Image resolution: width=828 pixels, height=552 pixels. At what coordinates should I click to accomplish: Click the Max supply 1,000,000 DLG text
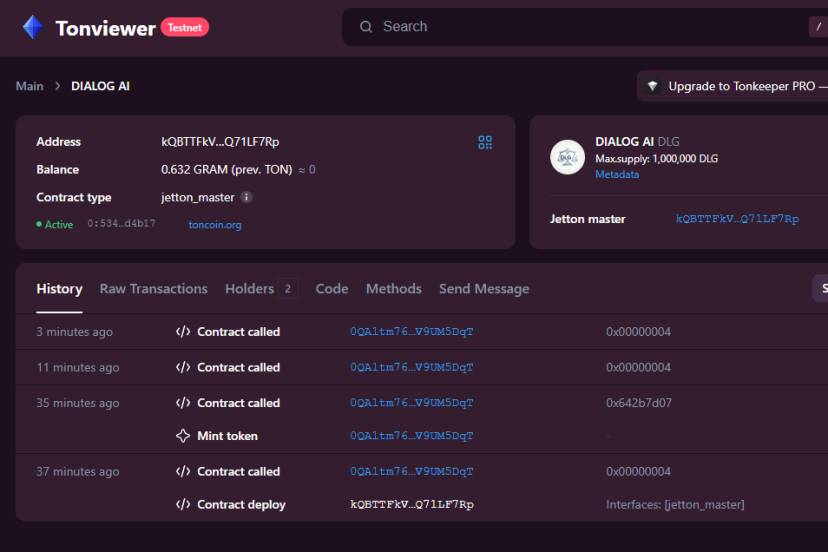coord(656,158)
